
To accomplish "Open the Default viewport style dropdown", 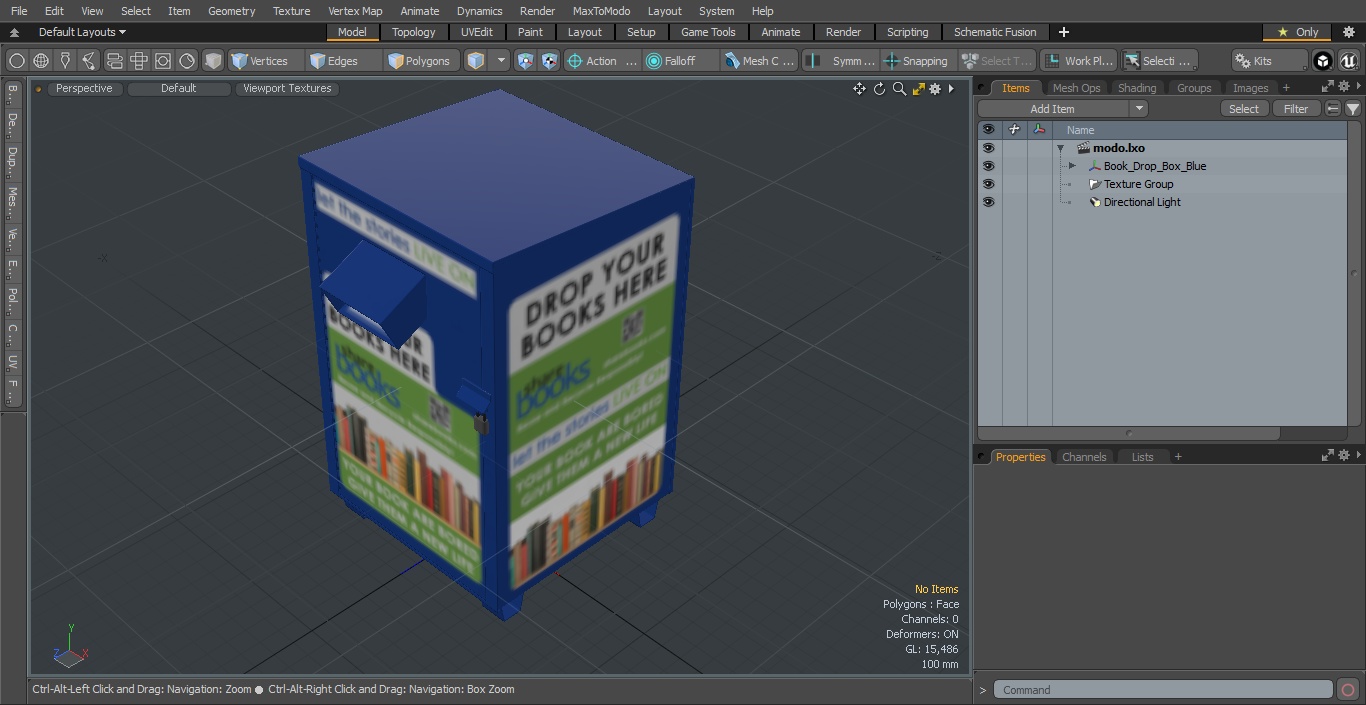I will point(178,88).
